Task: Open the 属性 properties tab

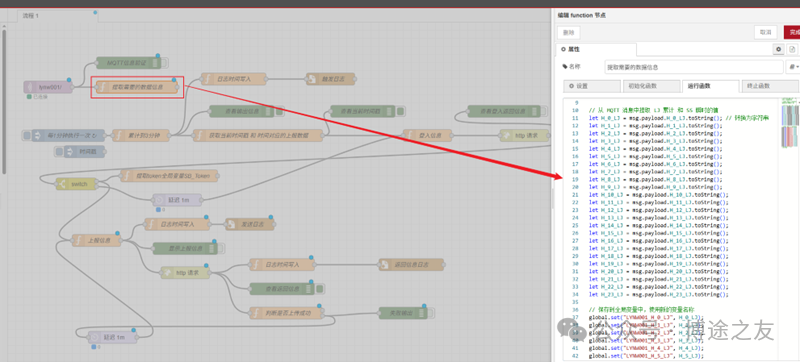Action: [596, 49]
